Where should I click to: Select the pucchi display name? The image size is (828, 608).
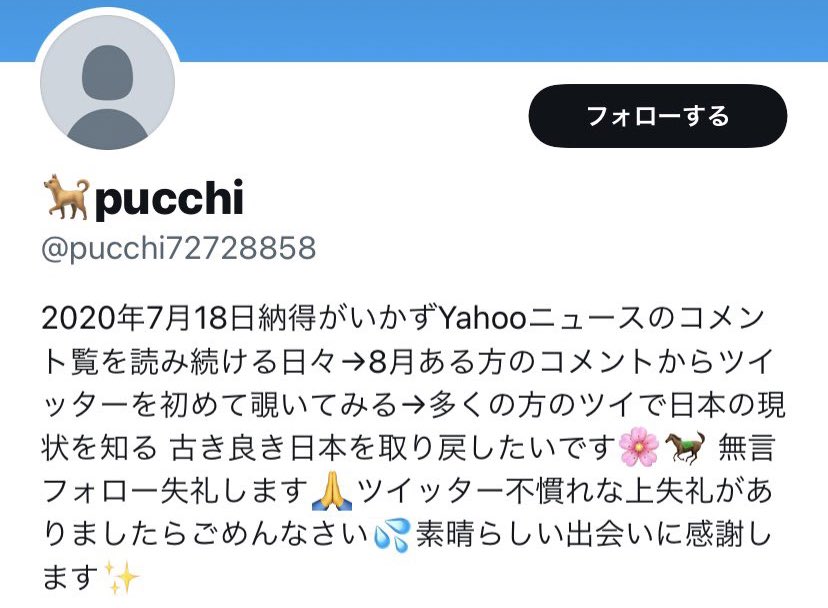[x=169, y=198]
